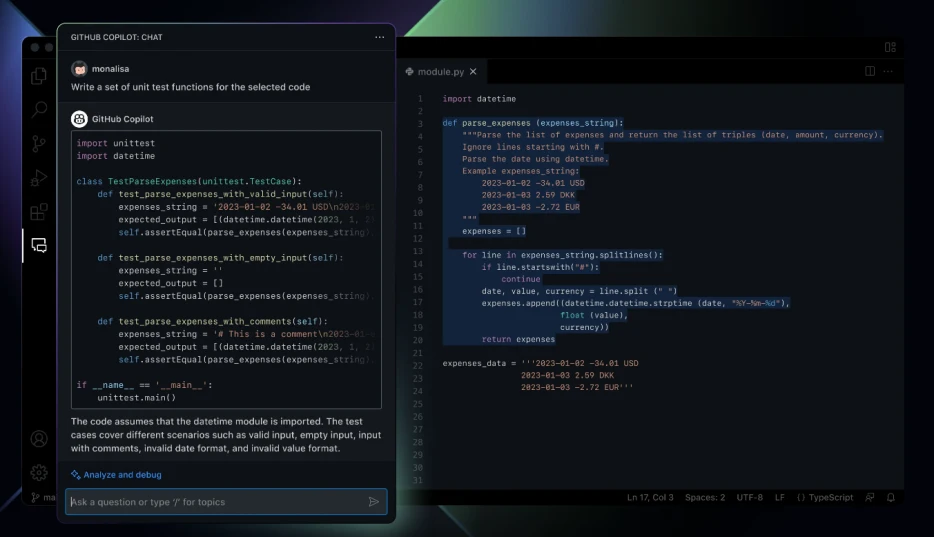The width and height of the screenshot is (934, 537).
Task: Open the Accounts icon in activity bar
Action: click(39, 439)
